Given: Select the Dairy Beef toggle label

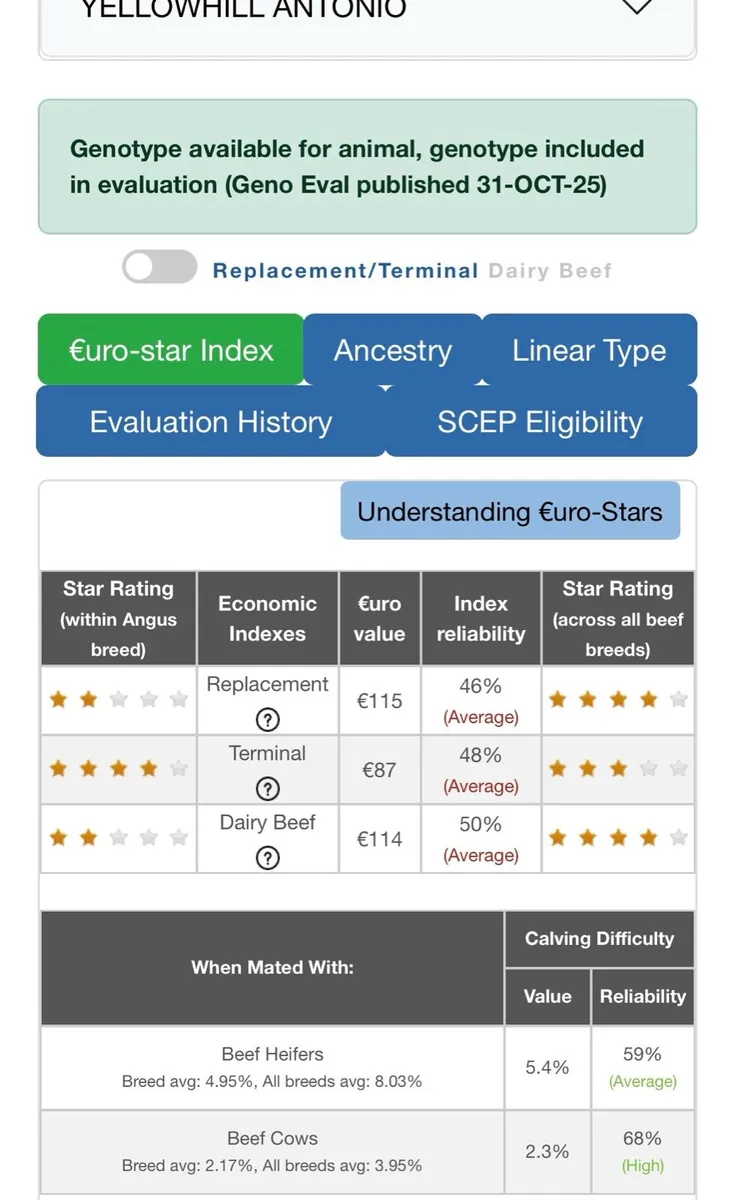Looking at the screenshot, I should pos(549,271).
